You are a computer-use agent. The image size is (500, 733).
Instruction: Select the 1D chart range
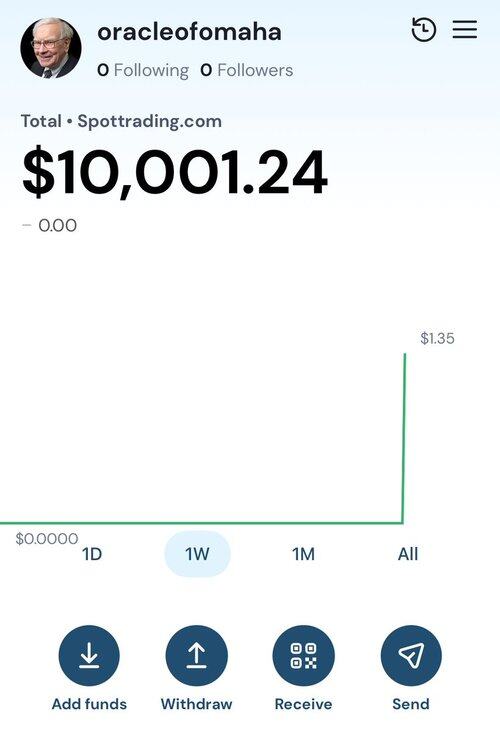[x=92, y=554]
